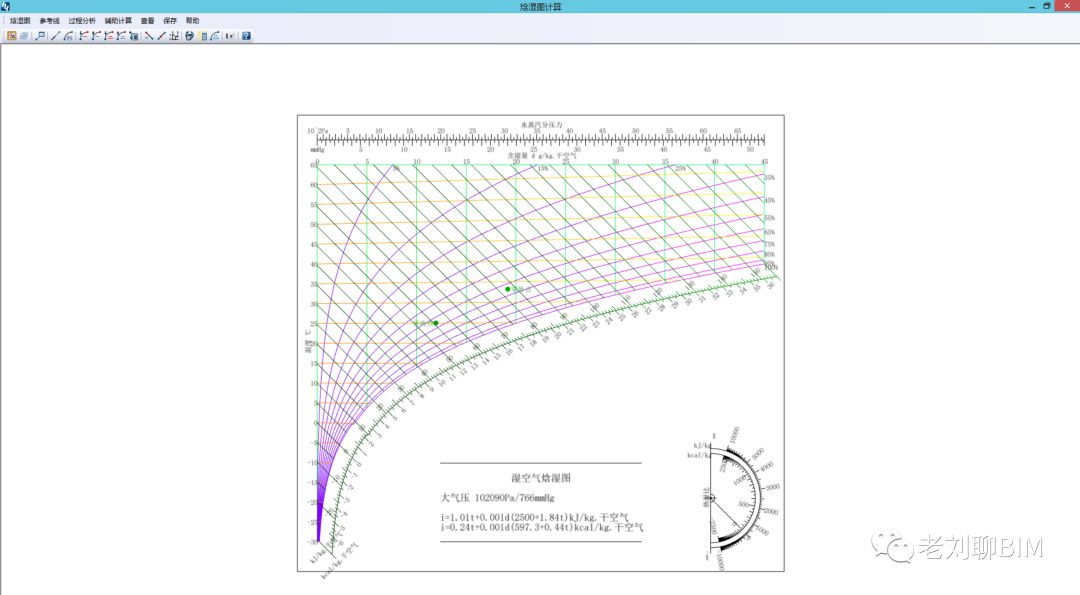This screenshot has width=1080, height=595.
Task: Click the printer icon in the toolbar
Action: pyautogui.click(x=189, y=36)
